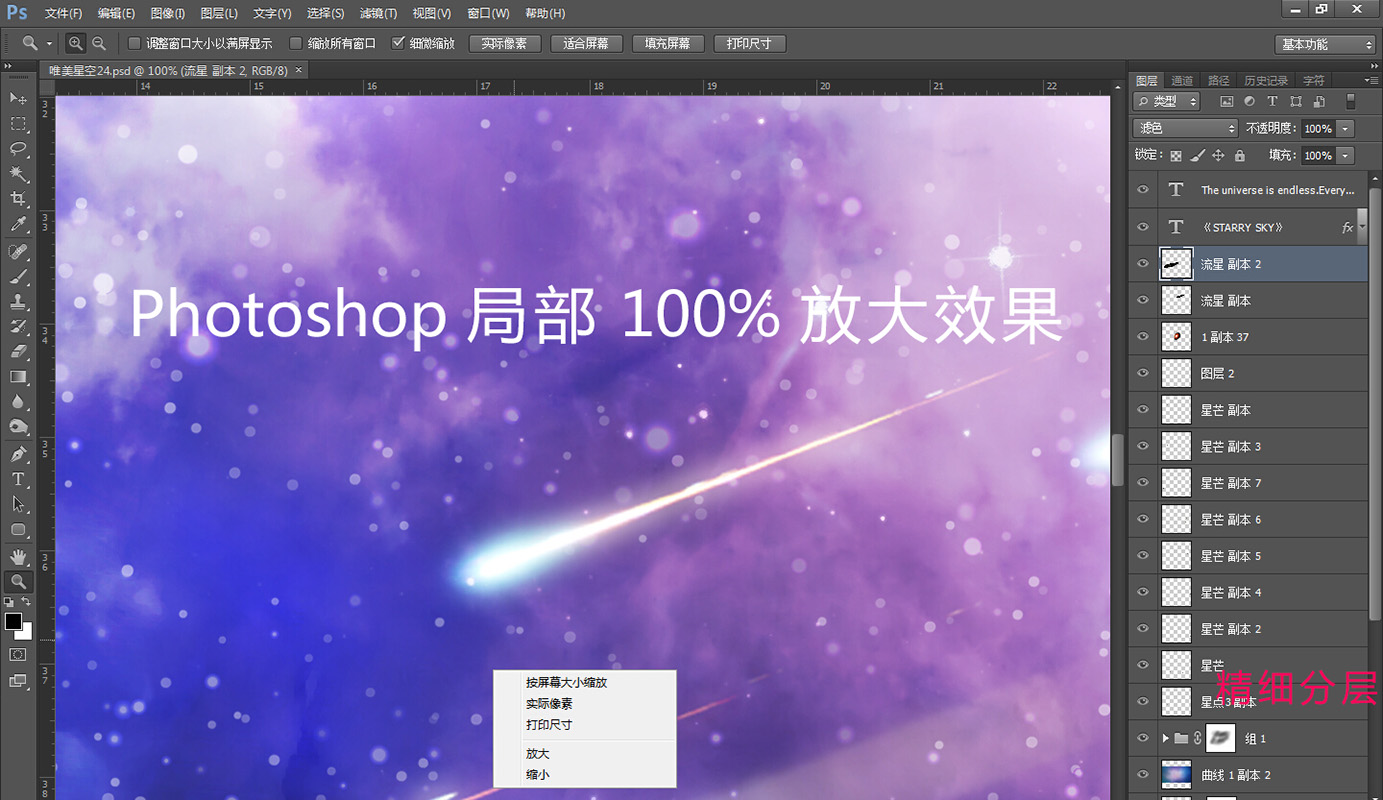This screenshot has height=800, width=1383.
Task: Select the Crop tool
Action: pos(18,199)
